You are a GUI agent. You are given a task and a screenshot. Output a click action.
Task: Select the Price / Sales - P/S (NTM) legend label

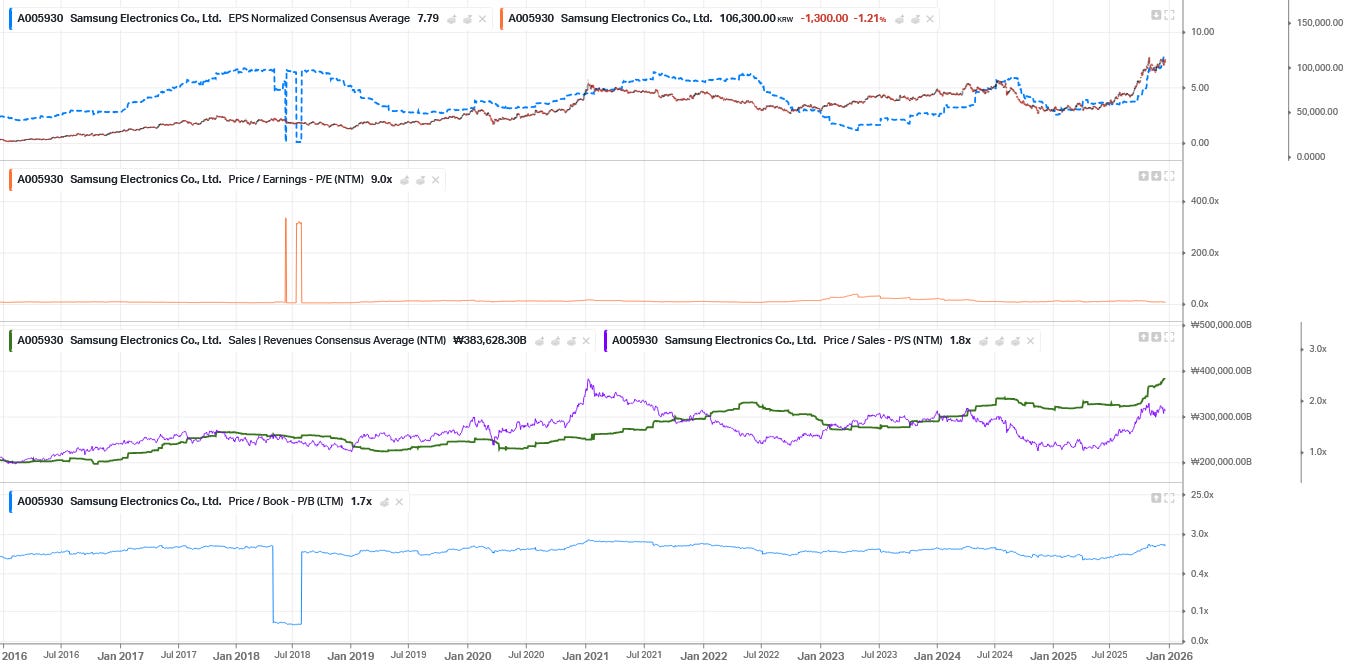pyautogui.click(x=882, y=341)
